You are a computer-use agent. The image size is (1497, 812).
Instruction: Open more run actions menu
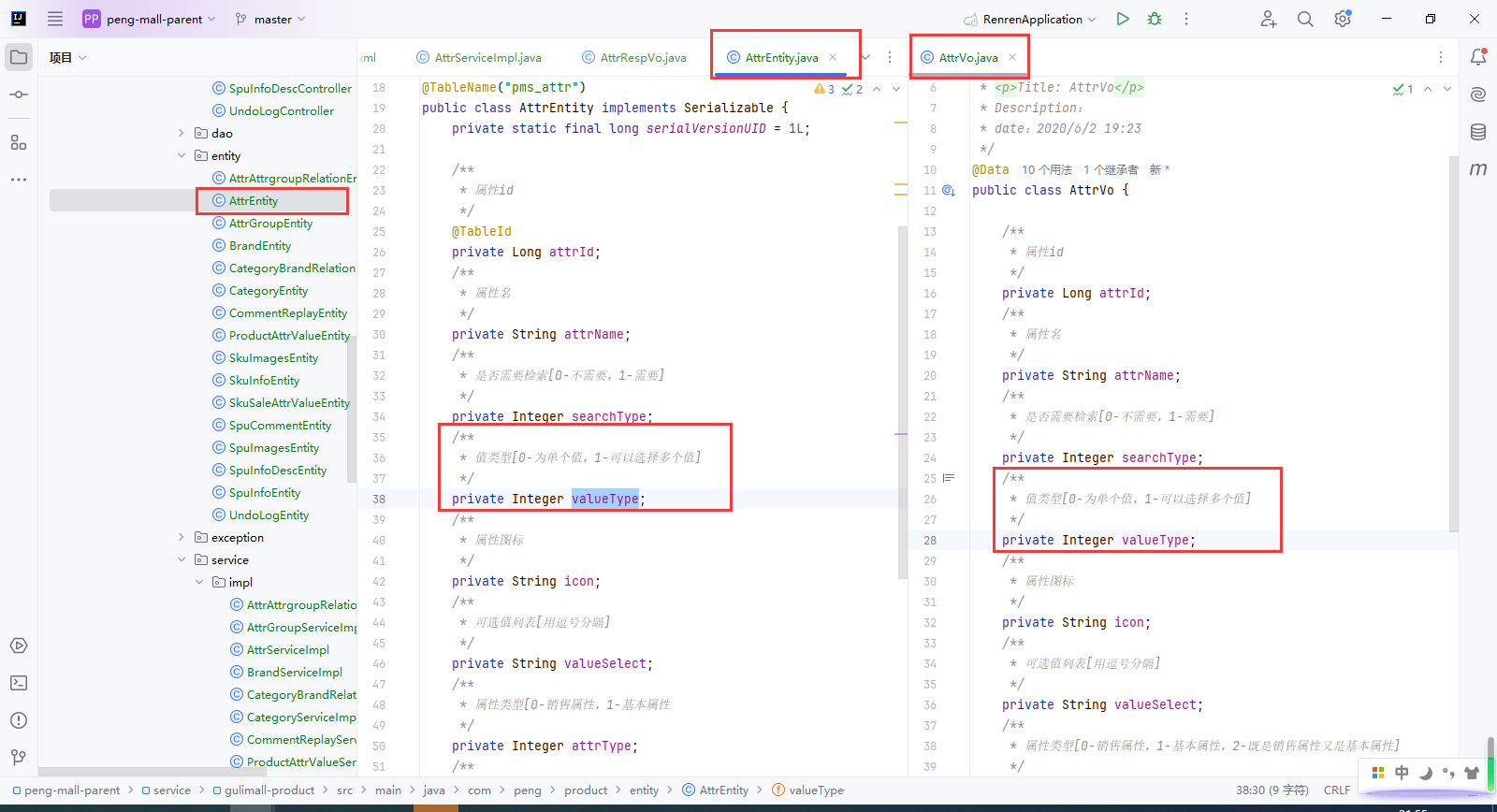coord(1186,19)
